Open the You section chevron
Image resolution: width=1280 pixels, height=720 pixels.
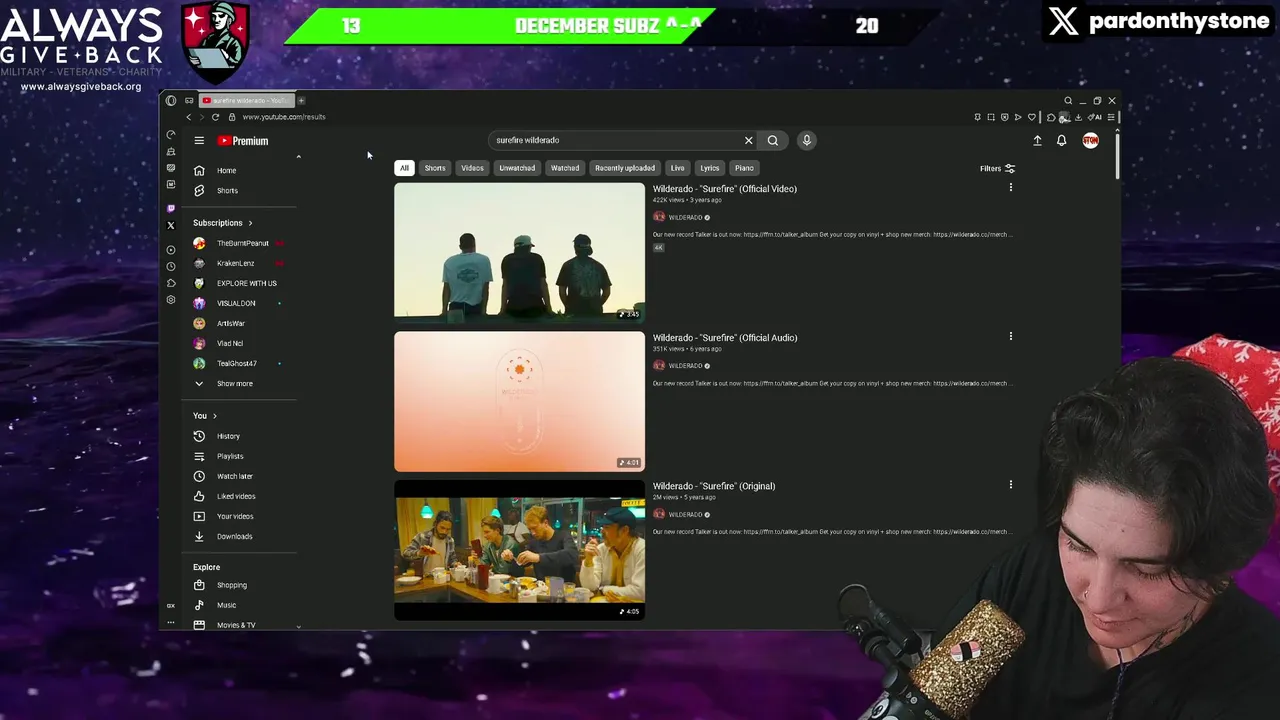point(214,416)
